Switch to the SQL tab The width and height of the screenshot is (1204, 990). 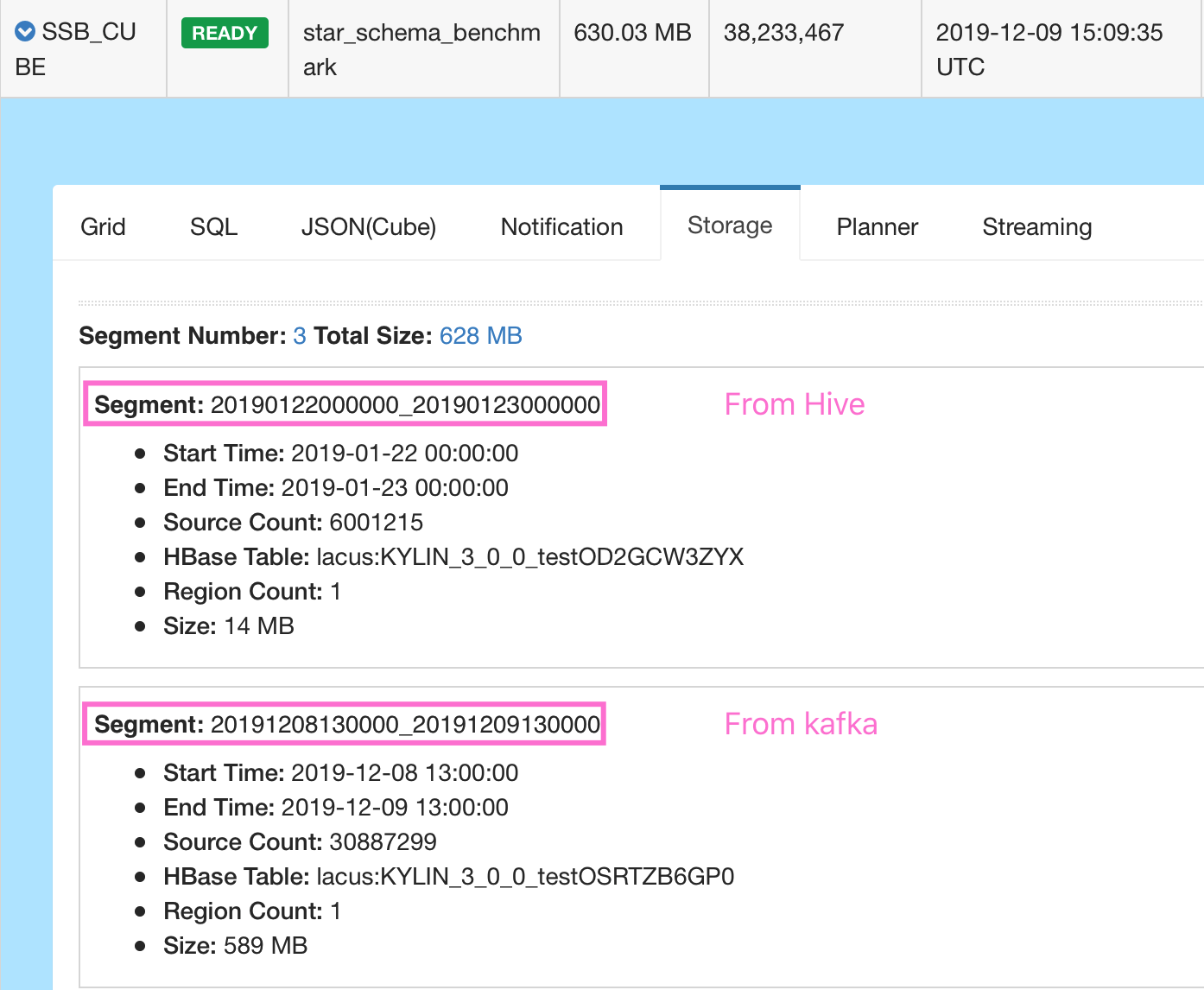click(213, 226)
